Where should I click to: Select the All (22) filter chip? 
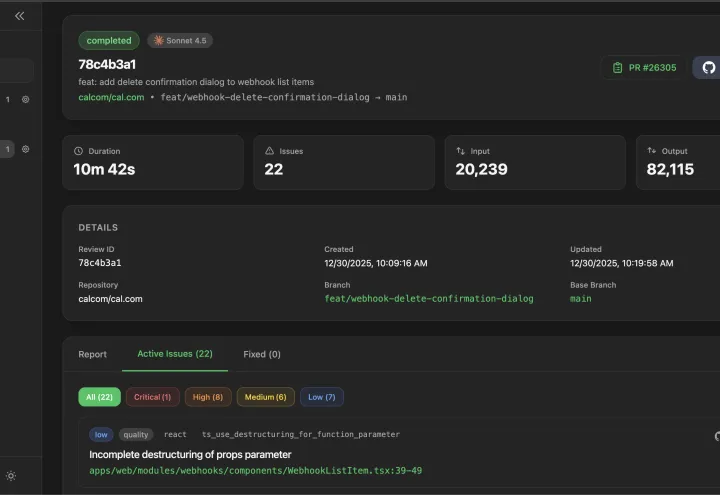[x=100, y=397]
